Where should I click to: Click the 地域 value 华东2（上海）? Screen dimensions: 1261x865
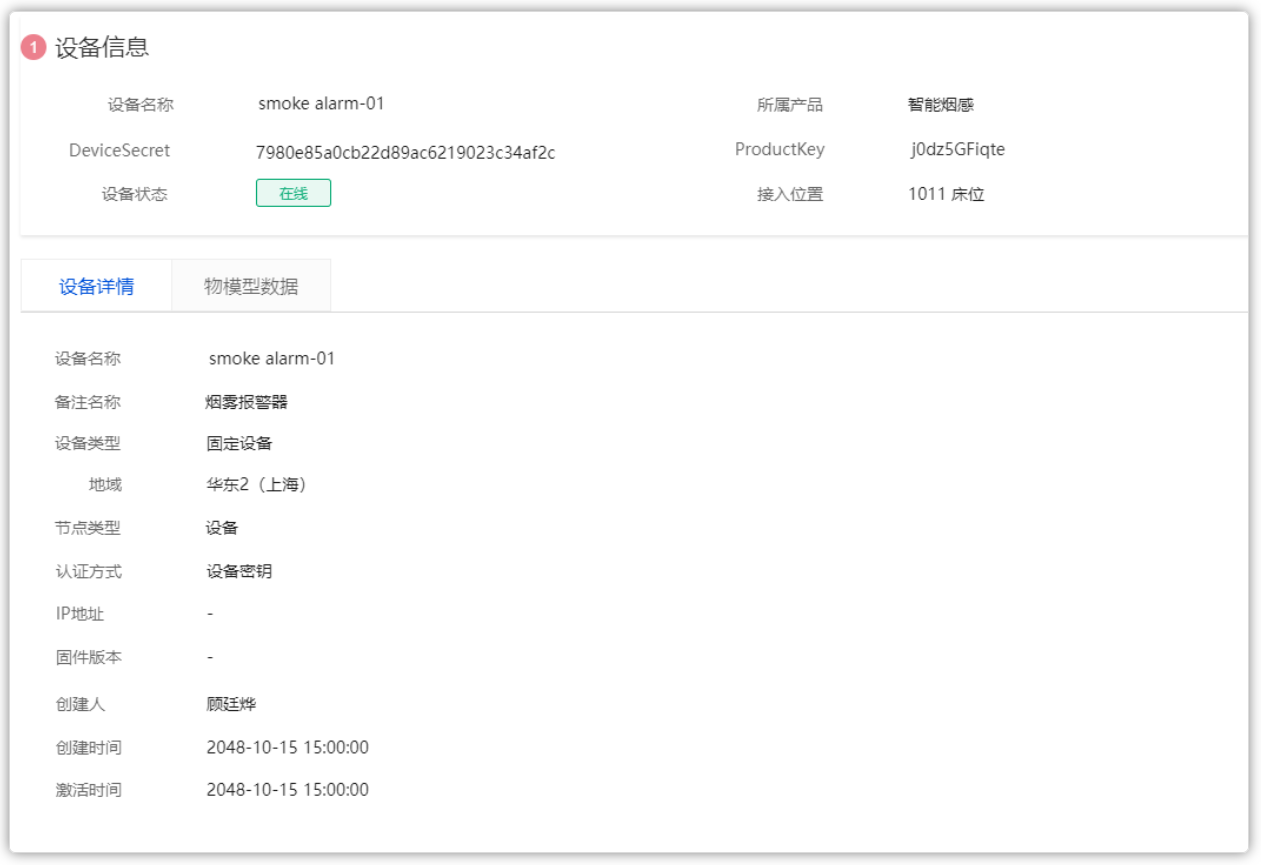(x=256, y=485)
